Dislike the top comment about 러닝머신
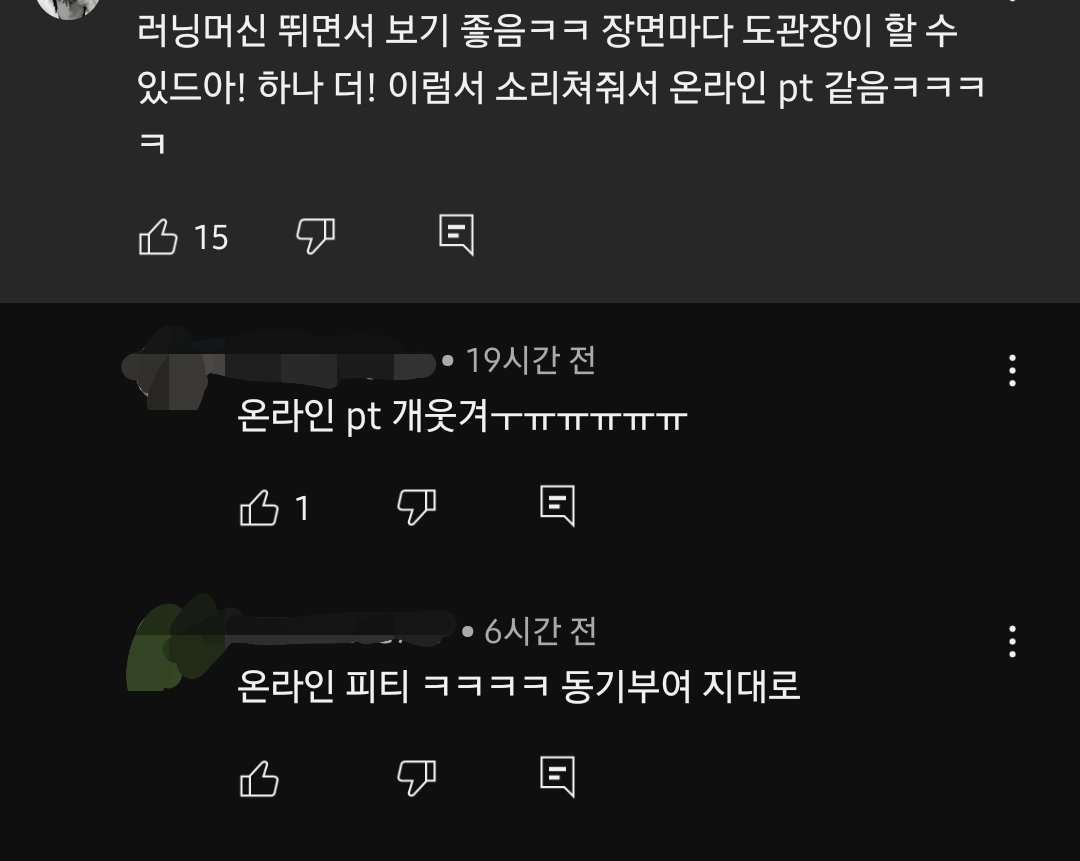Viewport: 1080px width, 861px height. pyautogui.click(x=315, y=236)
